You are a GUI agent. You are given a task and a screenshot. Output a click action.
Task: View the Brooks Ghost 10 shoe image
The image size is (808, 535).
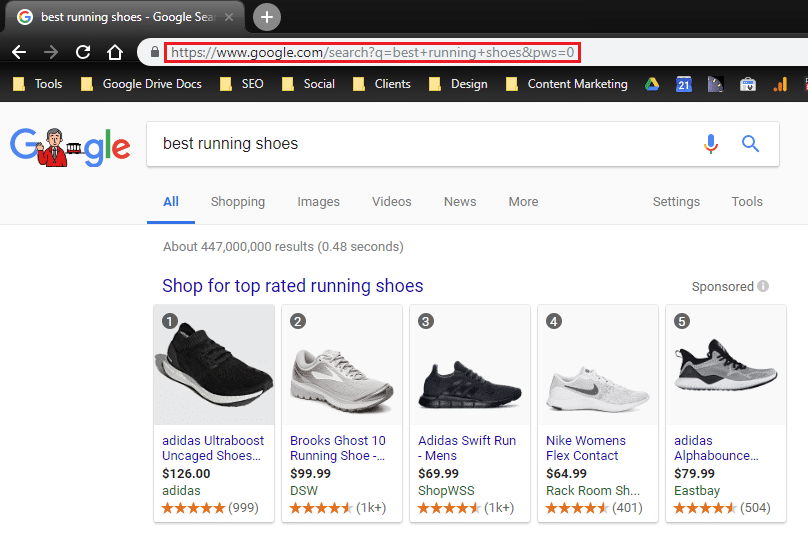click(x=342, y=364)
